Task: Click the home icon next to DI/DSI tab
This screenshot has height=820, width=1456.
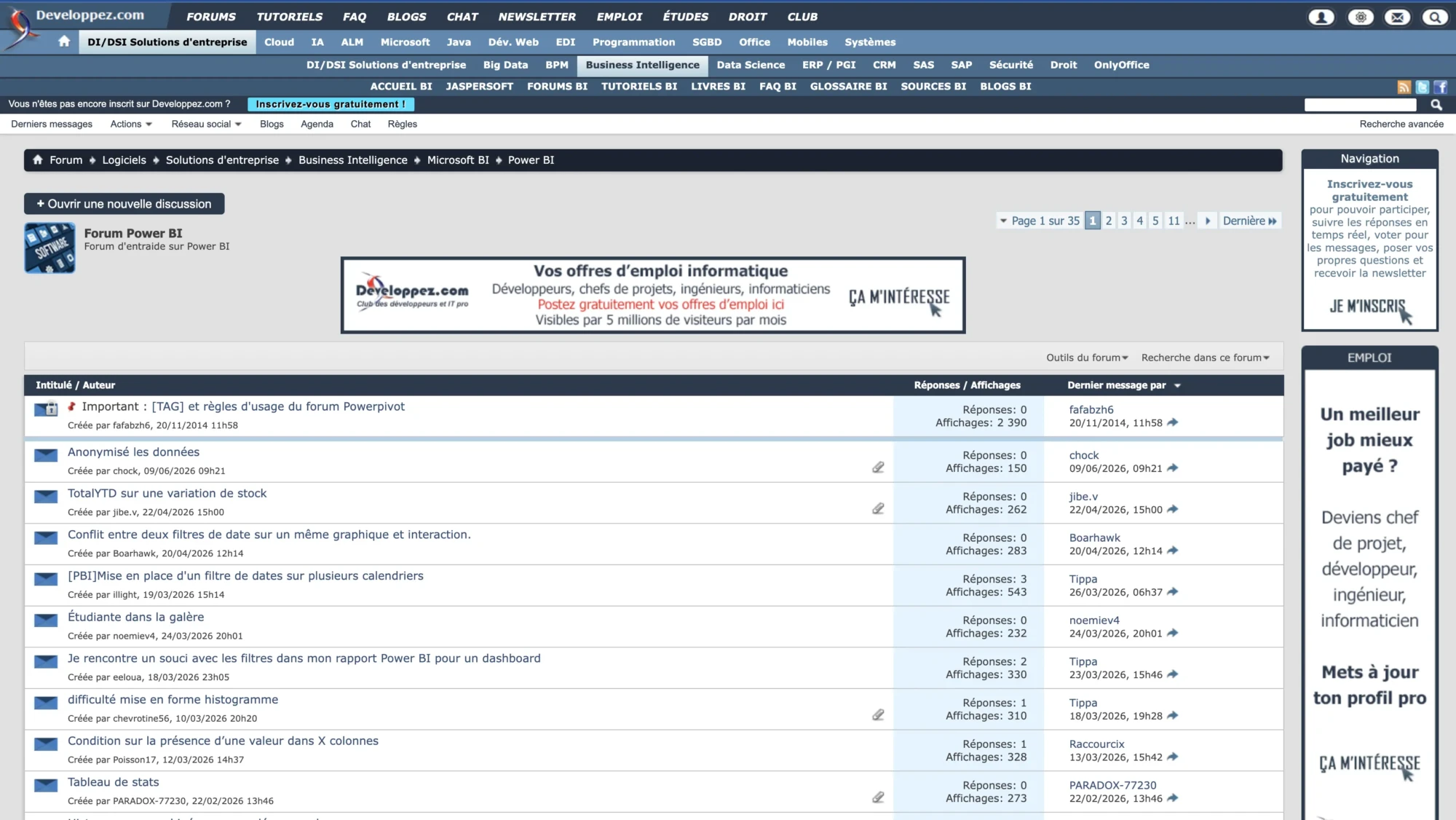Action: click(x=64, y=42)
